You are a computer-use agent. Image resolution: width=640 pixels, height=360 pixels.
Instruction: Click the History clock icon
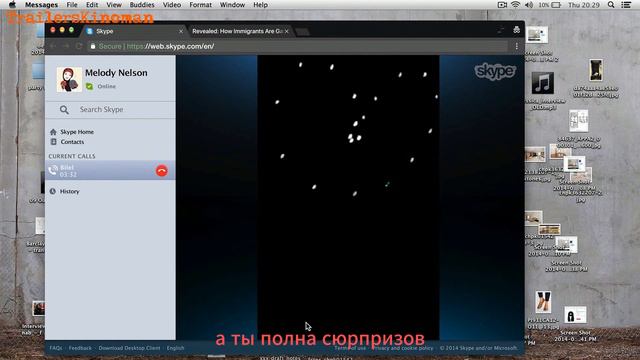(53, 191)
